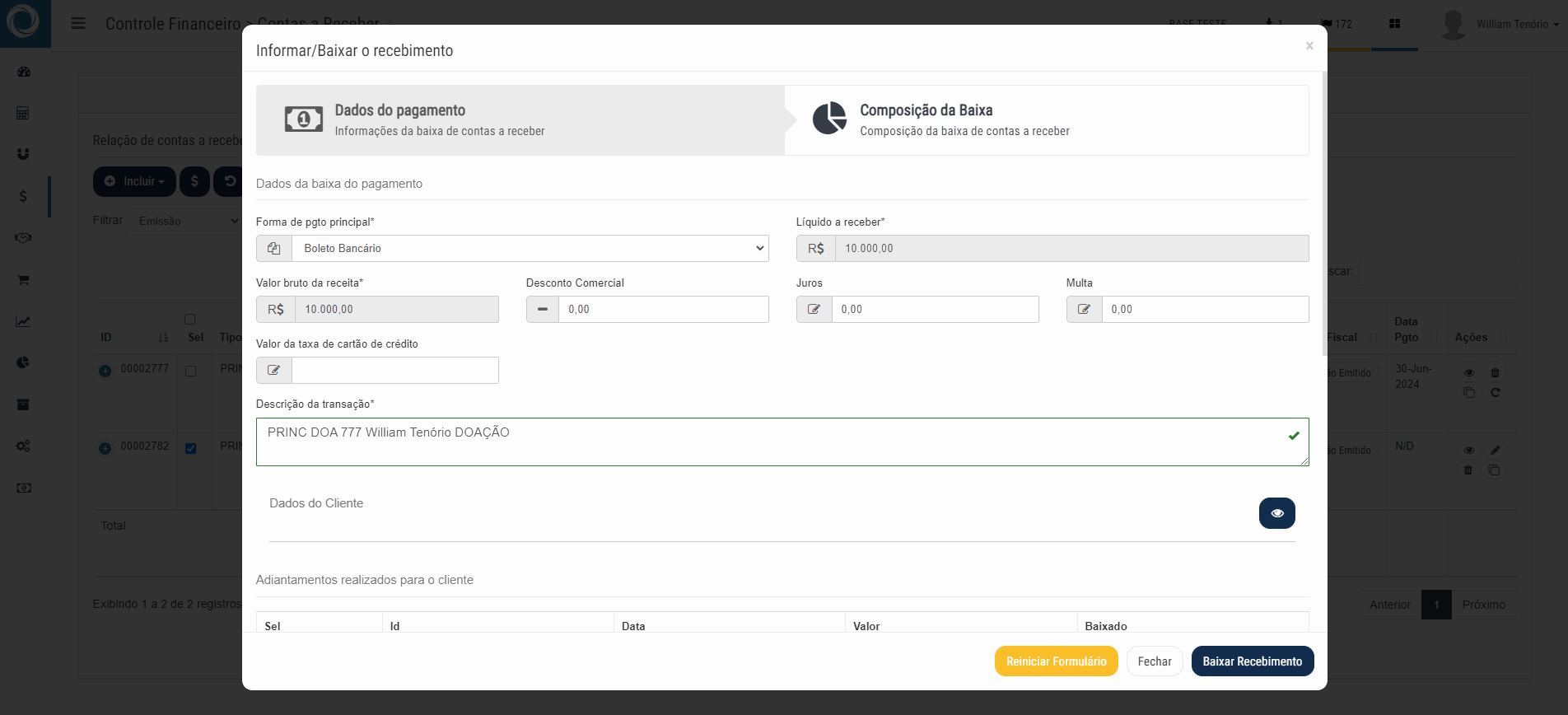View row 00002782 with eye icon

pyautogui.click(x=1468, y=451)
